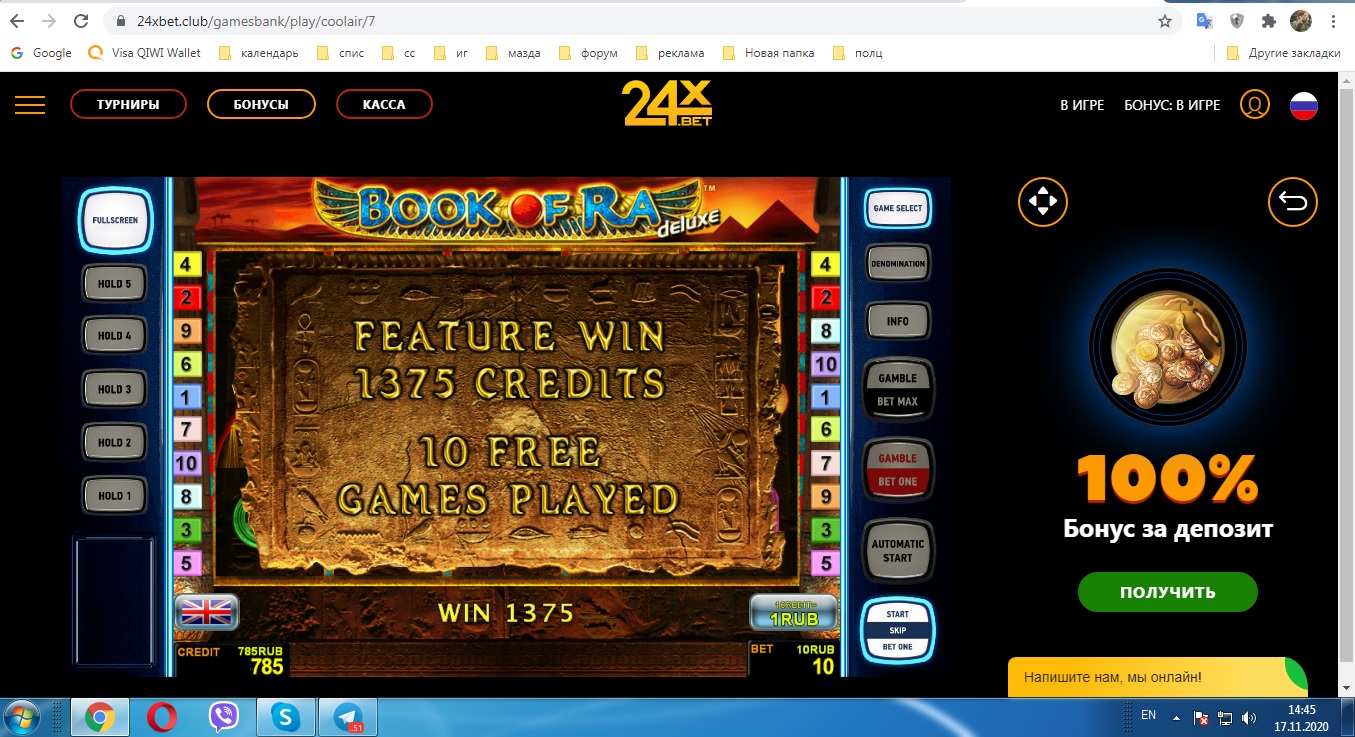Image resolution: width=1355 pixels, height=737 pixels.
Task: Open the DENOMINATION setting
Action: pos(897,265)
